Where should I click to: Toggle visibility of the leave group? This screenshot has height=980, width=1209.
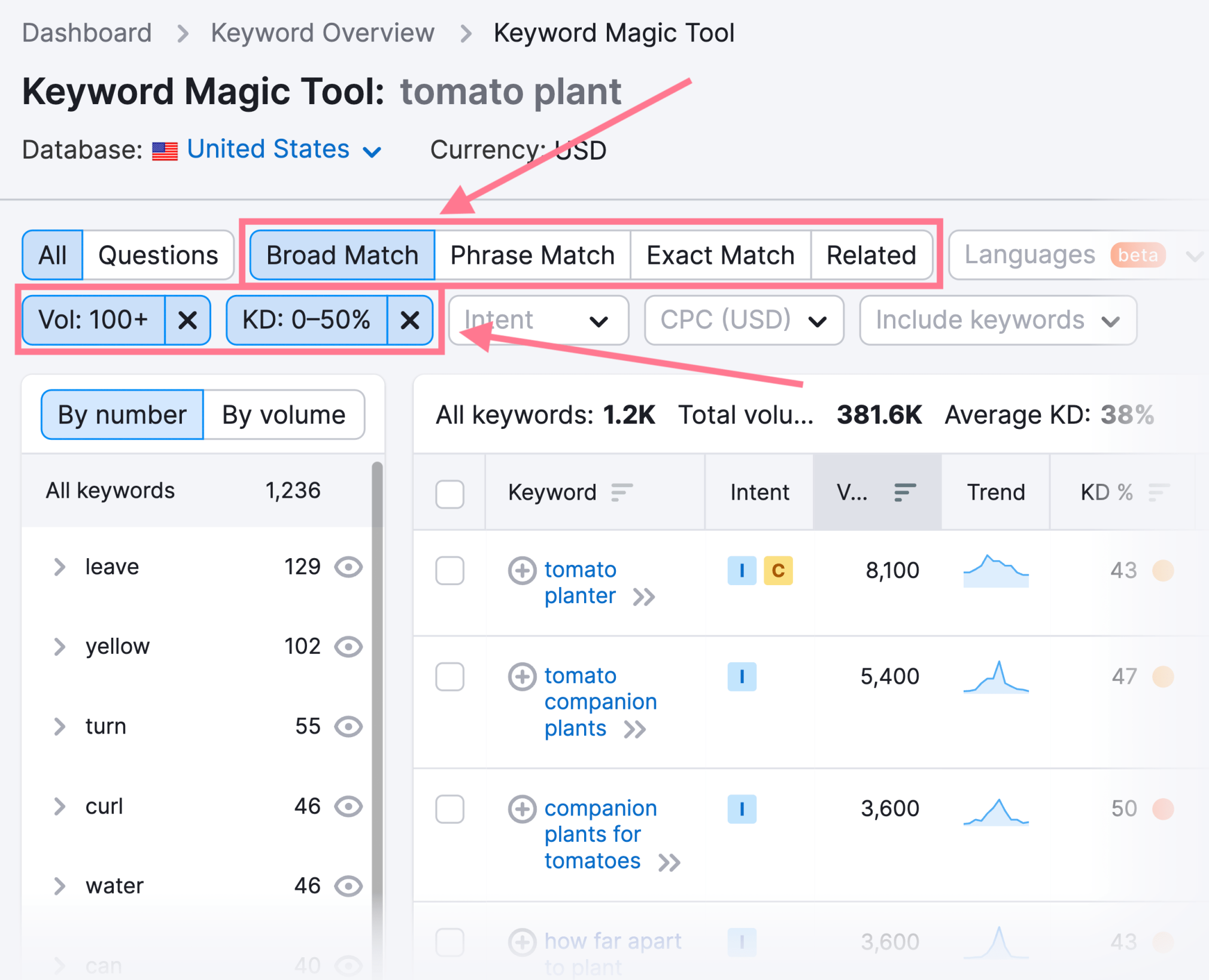point(348,567)
